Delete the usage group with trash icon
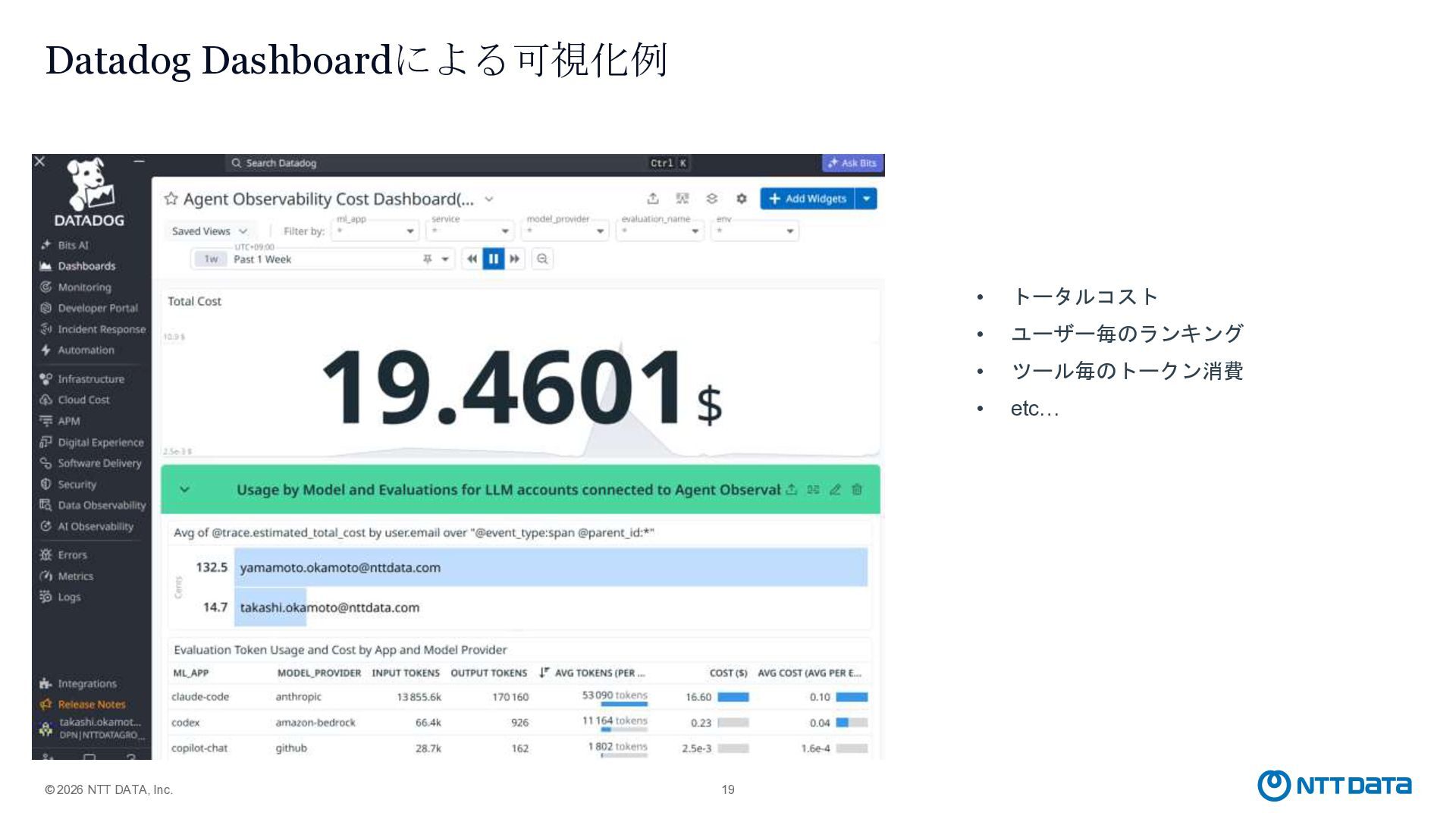The image size is (1456, 819). coord(857,489)
